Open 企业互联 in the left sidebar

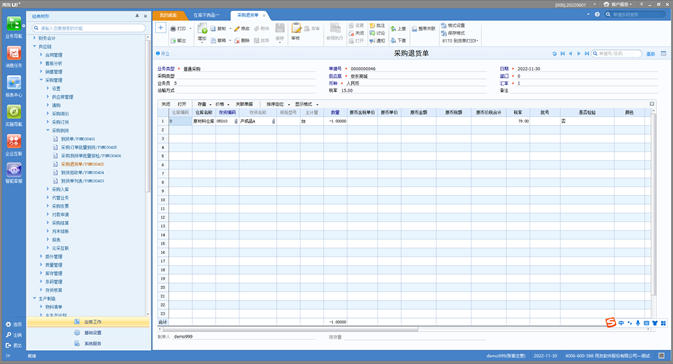click(x=14, y=145)
